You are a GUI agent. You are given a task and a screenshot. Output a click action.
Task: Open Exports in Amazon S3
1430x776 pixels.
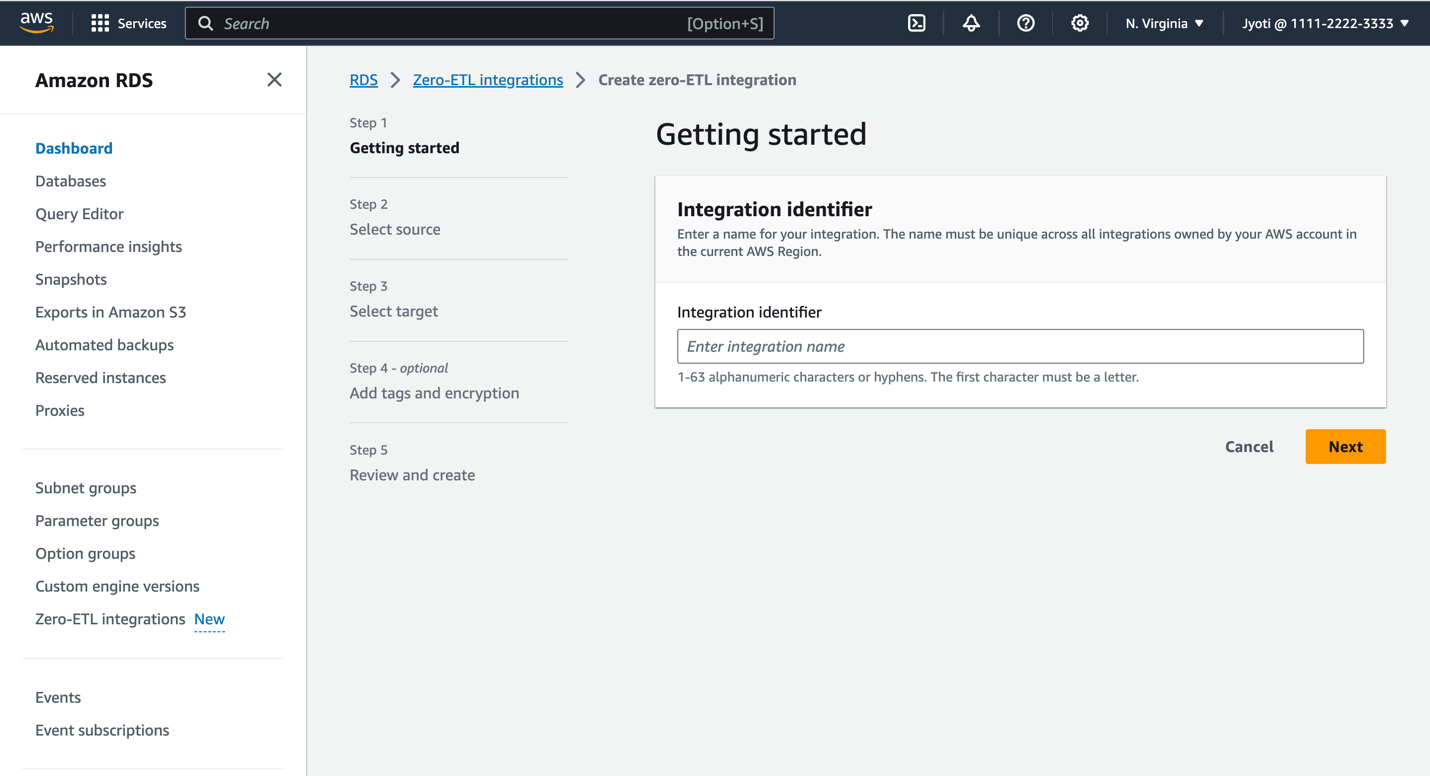[111, 312]
